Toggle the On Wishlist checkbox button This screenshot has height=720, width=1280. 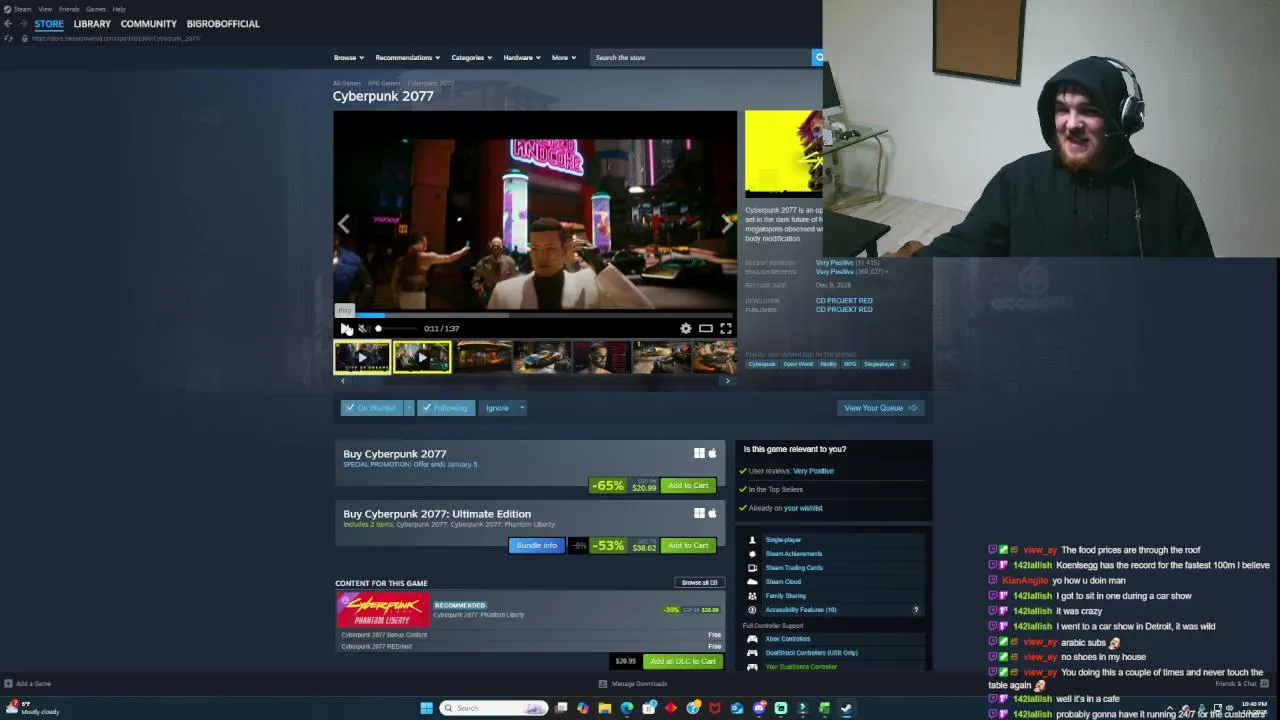(x=370, y=407)
